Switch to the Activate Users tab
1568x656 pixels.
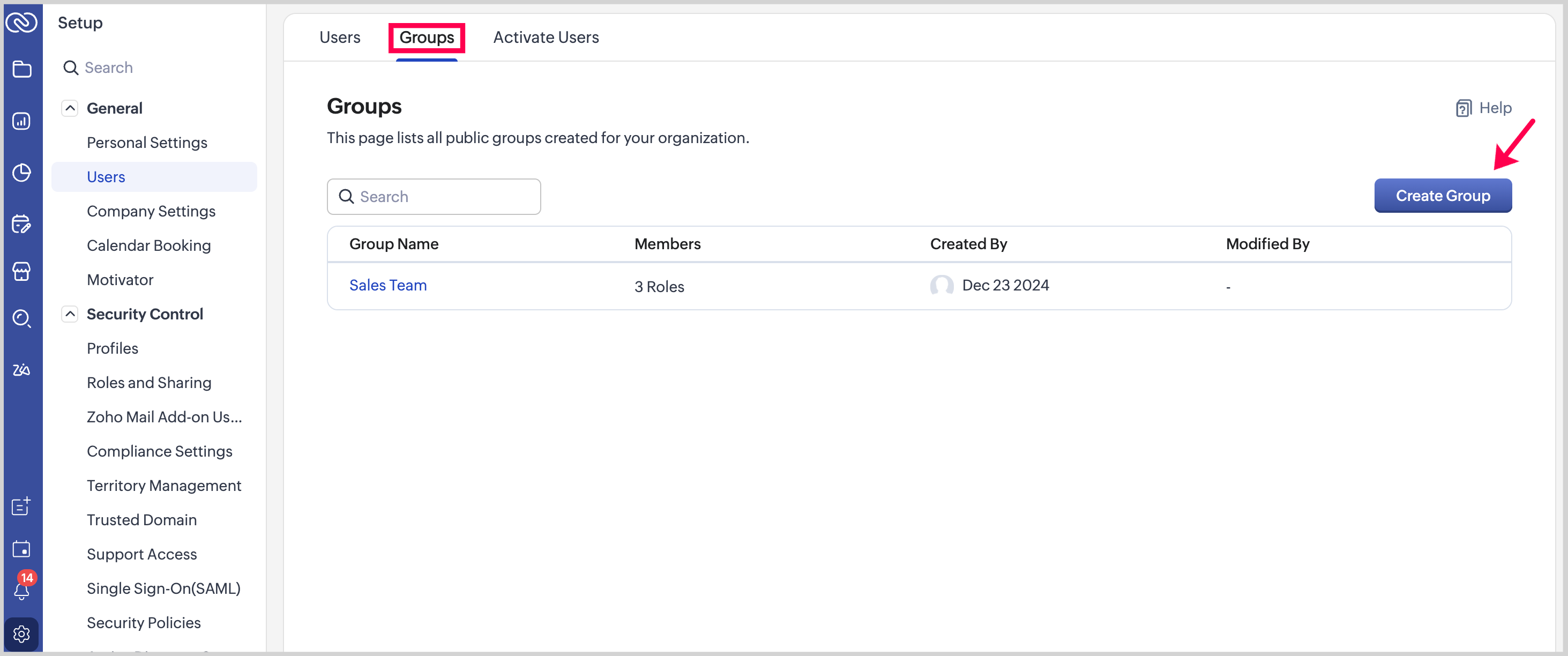click(x=546, y=38)
